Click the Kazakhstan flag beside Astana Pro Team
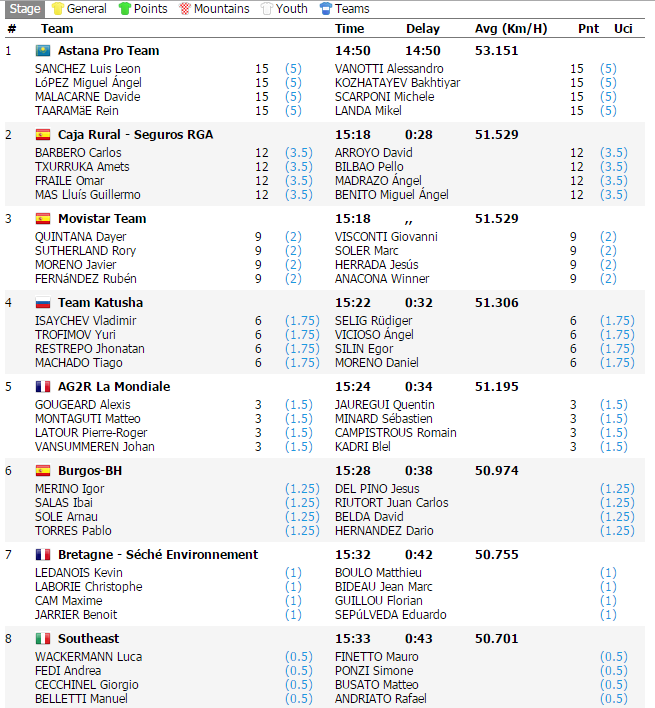 coord(43,51)
